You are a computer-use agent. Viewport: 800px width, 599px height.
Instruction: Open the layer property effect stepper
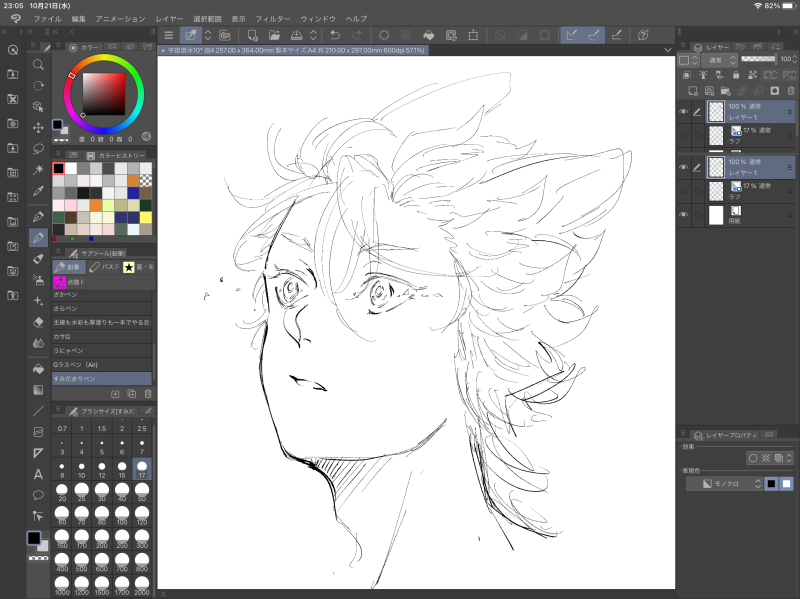[789, 458]
